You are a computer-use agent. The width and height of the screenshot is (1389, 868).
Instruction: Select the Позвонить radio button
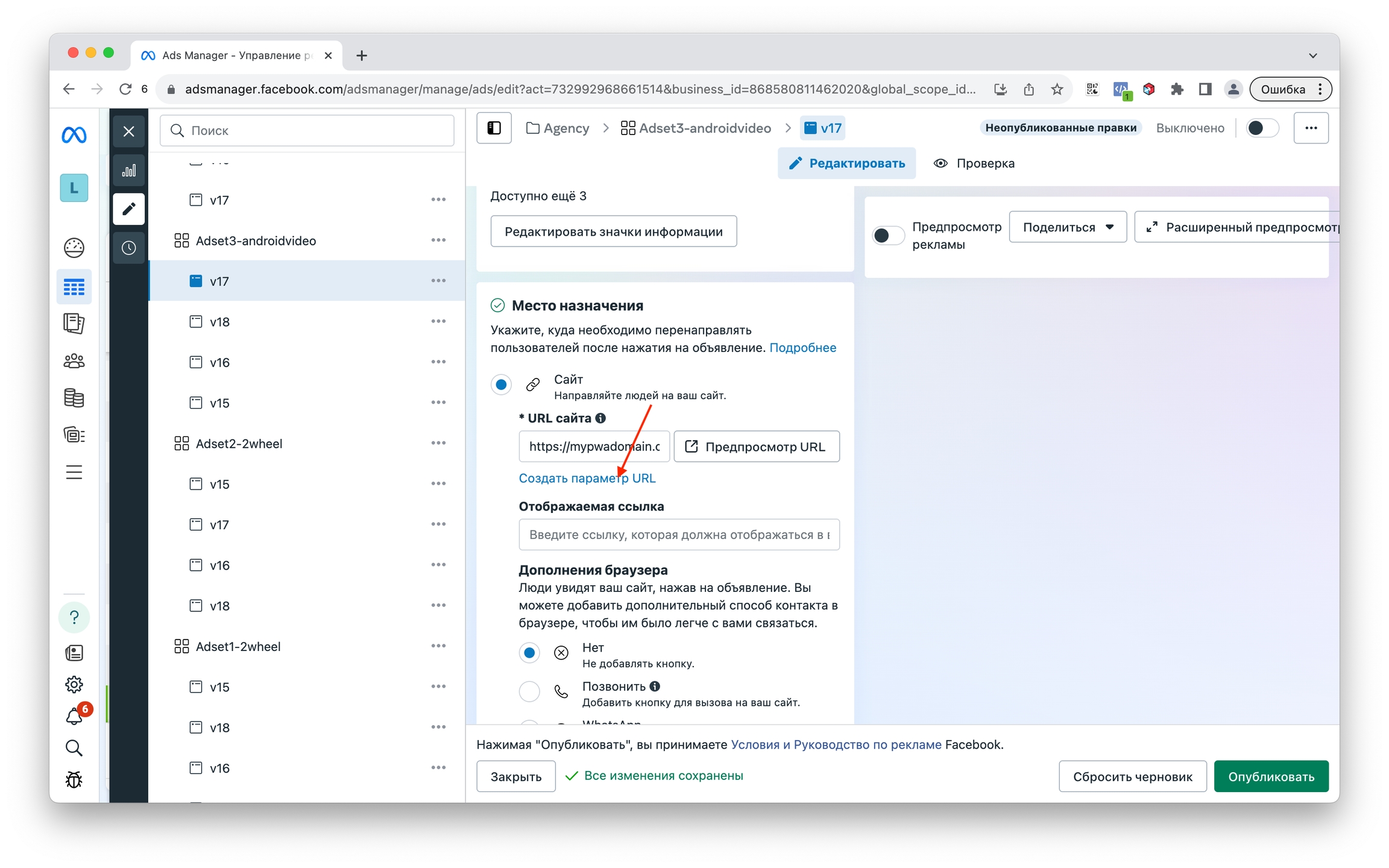[529, 691]
